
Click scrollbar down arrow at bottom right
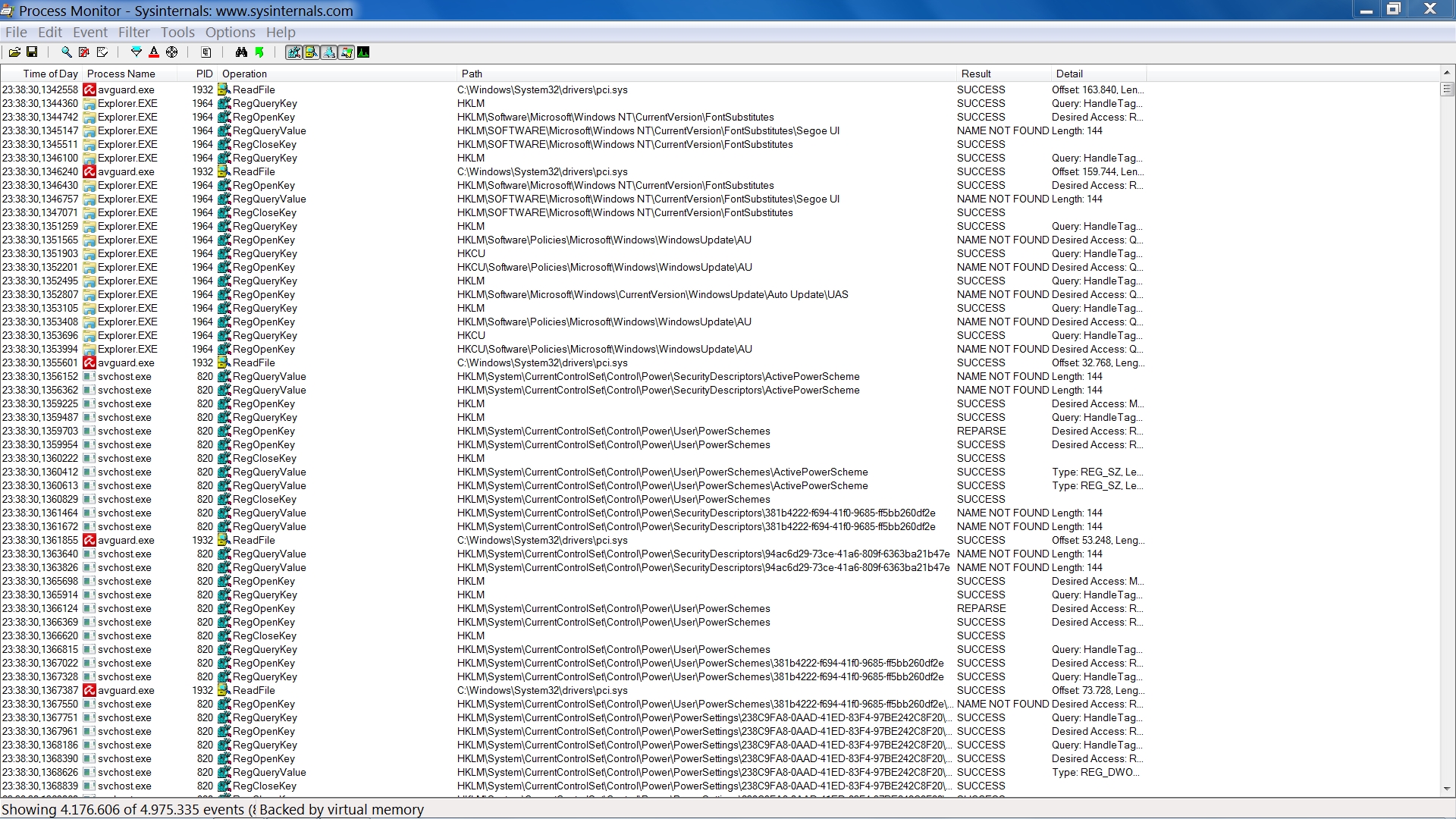pyautogui.click(x=1446, y=789)
